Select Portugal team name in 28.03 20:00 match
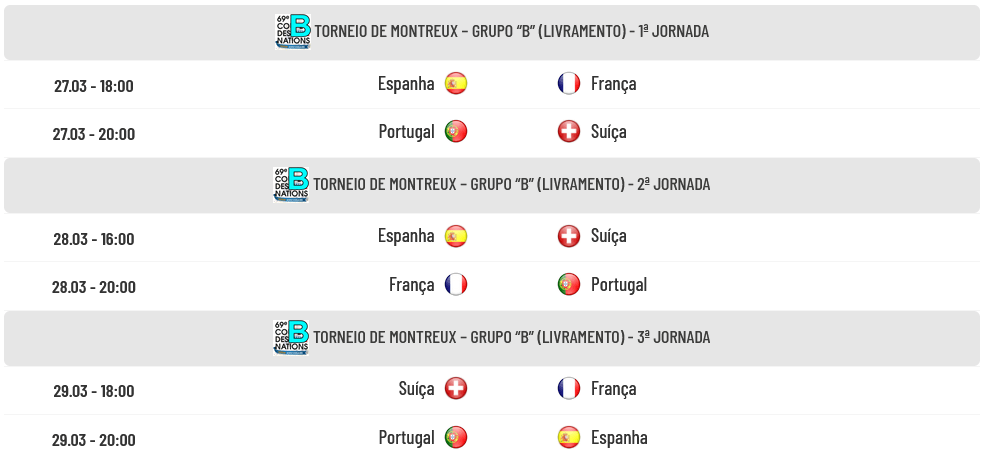The image size is (982, 473). (619, 285)
